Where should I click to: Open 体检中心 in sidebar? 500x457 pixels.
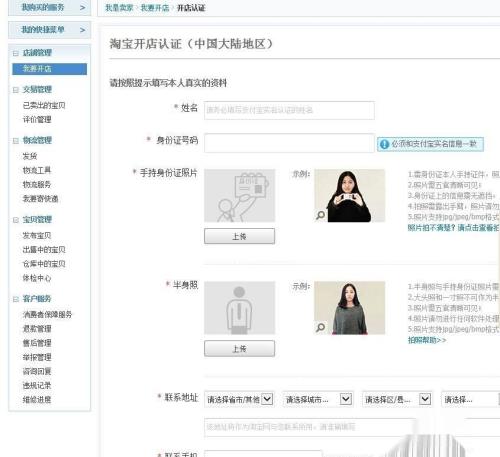pyautogui.click(x=37, y=278)
